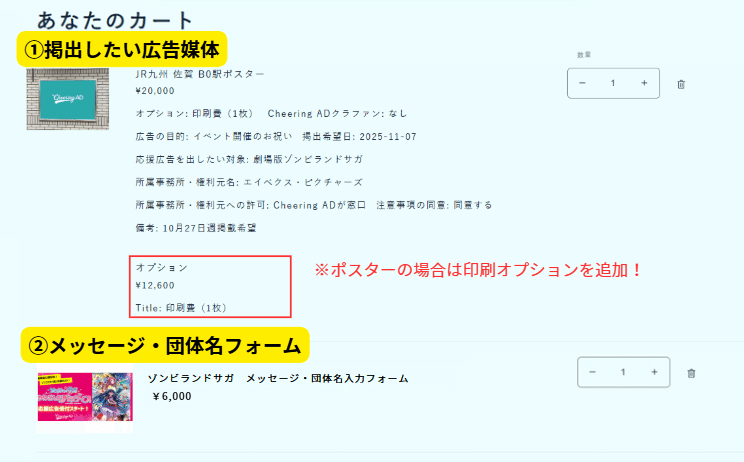Screen dimensions: 744x462
Task: Click quantity field of JR九州 poster item
Action: (613, 83)
